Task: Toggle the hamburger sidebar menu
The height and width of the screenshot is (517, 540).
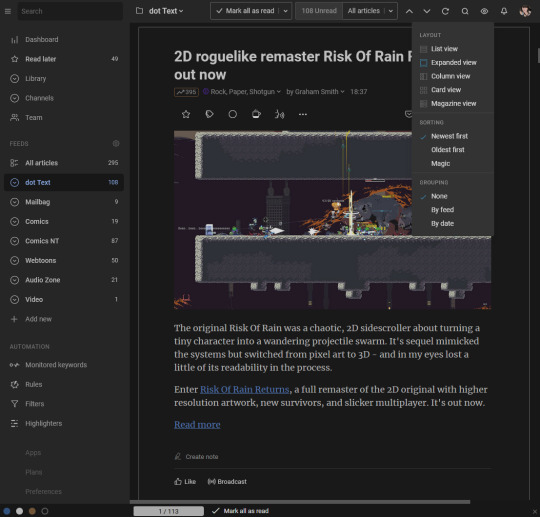Action: pyautogui.click(x=8, y=11)
